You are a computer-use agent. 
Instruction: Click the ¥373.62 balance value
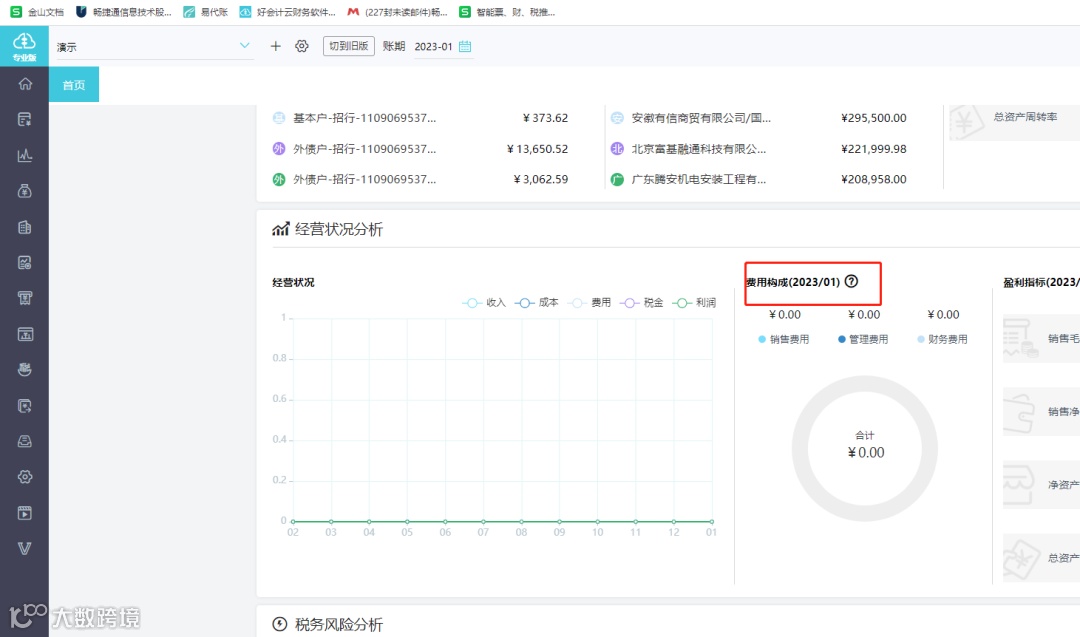546,118
